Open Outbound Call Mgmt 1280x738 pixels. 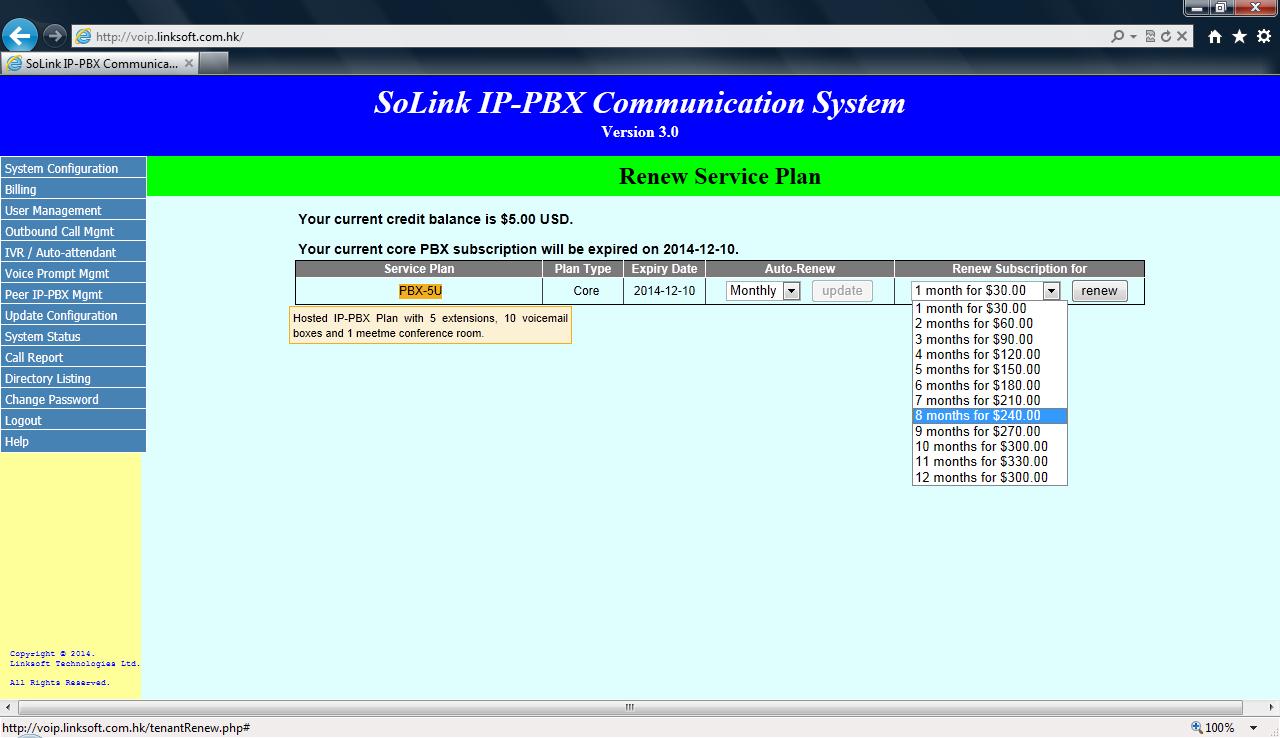point(73,232)
